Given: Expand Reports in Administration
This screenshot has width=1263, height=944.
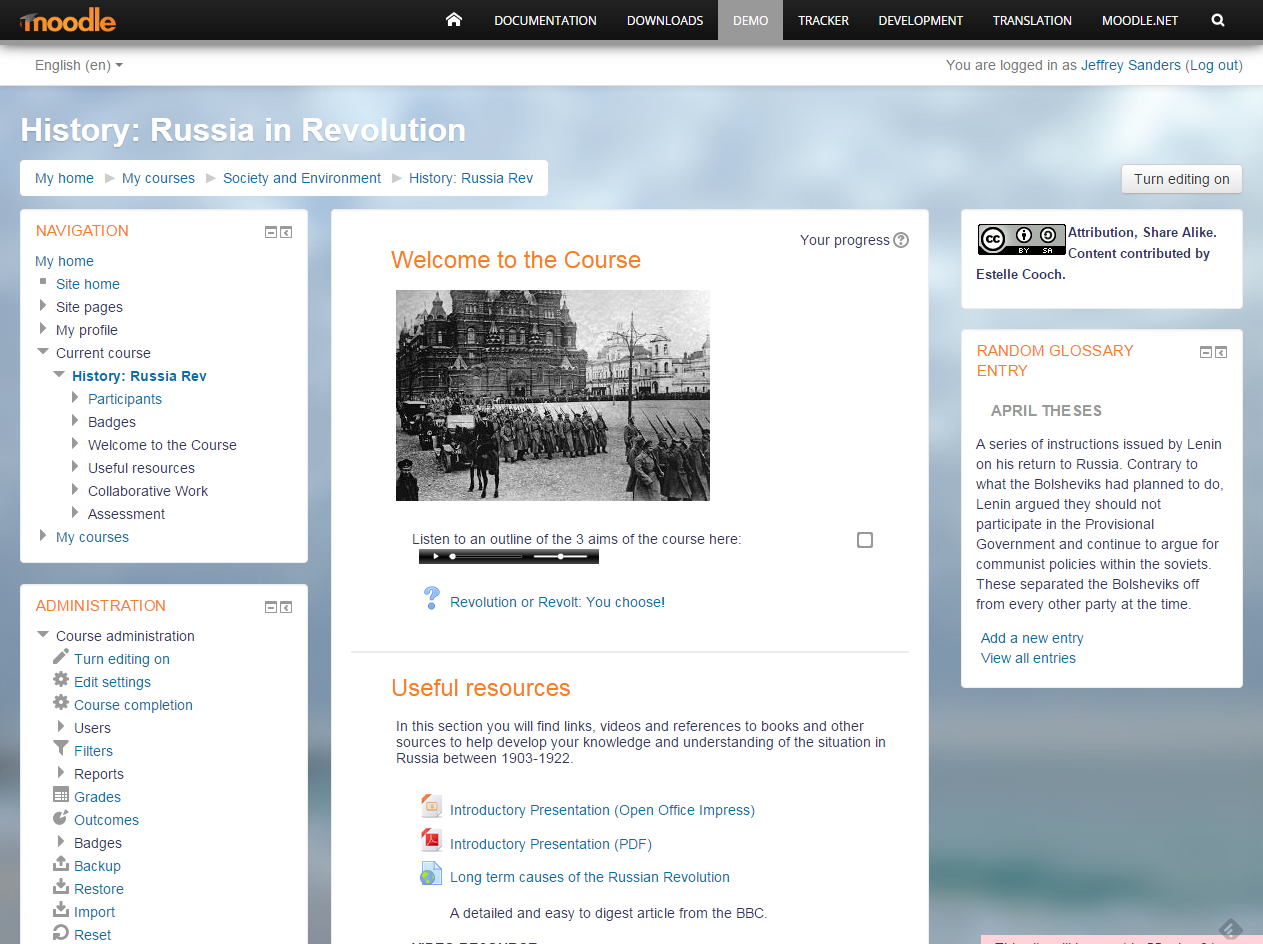Looking at the screenshot, I should click(x=61, y=773).
